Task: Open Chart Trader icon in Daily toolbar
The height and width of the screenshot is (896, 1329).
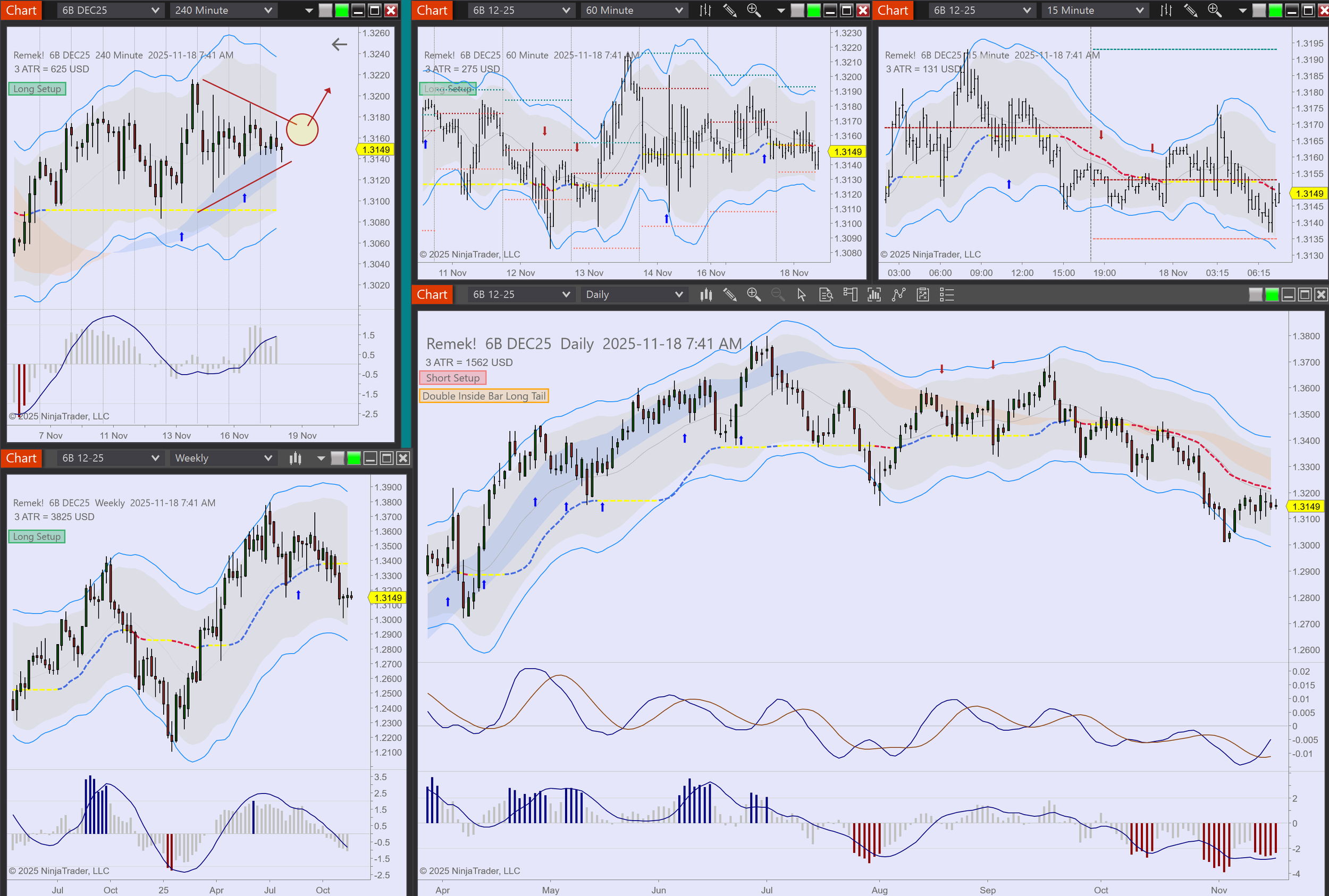Action: (x=850, y=295)
